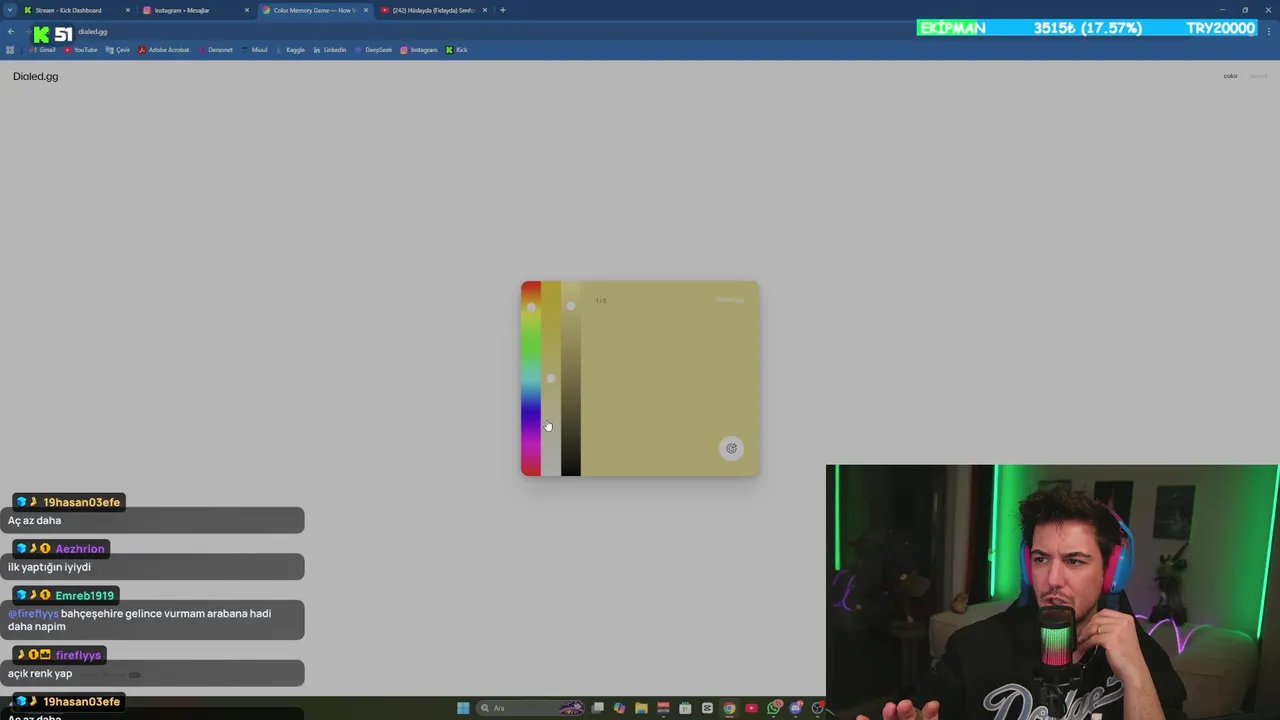Open Microsoft Store from taskbar
Image resolution: width=1280 pixels, height=720 pixels.
click(x=685, y=708)
